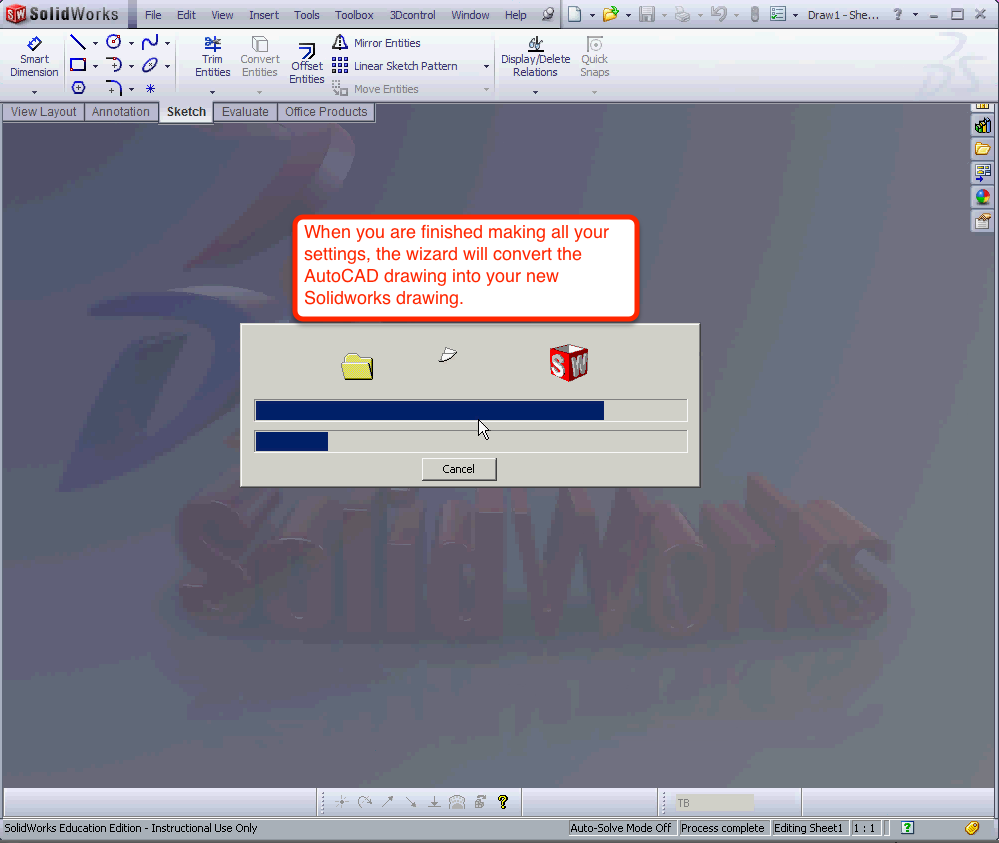Image resolution: width=999 pixels, height=843 pixels.
Task: Toggle the sketch status help question mark icon
Action: pyautogui.click(x=504, y=801)
